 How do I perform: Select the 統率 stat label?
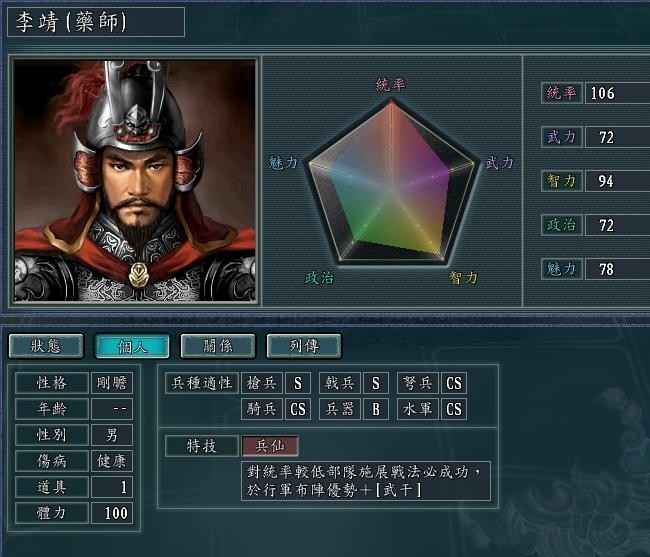coord(562,93)
